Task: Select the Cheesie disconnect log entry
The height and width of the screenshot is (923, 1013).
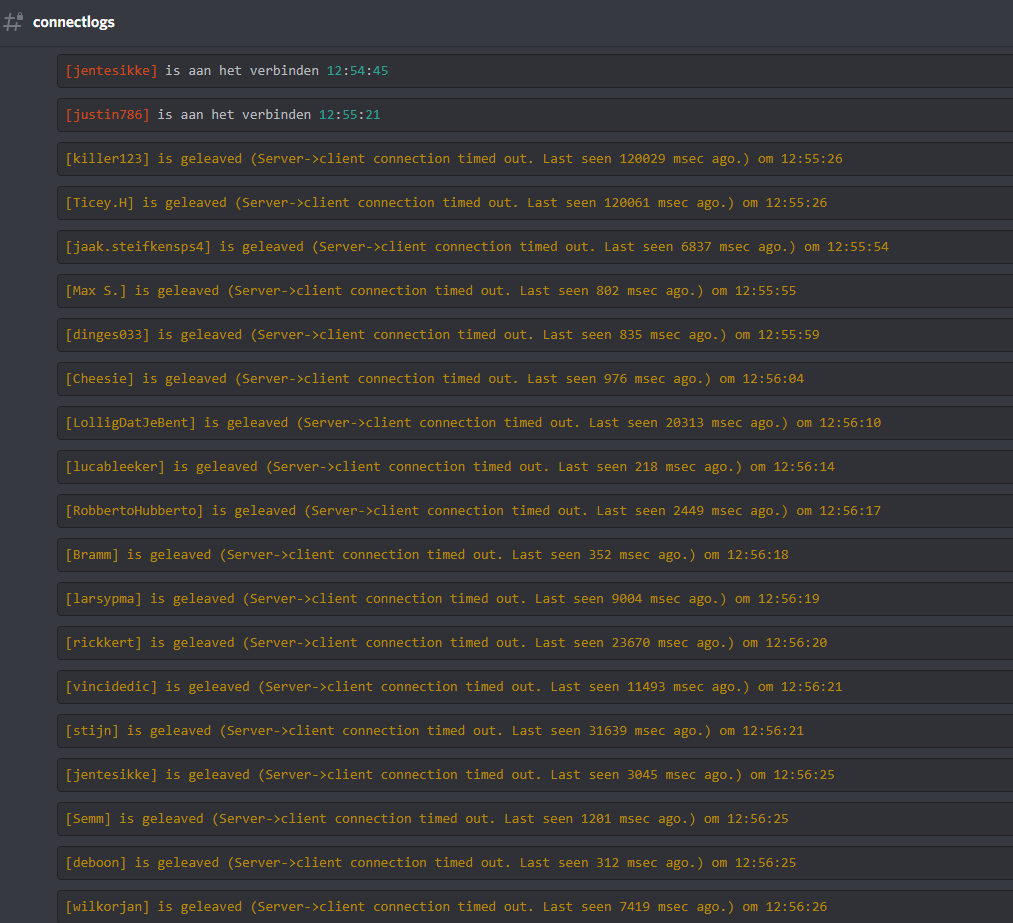Action: [x=434, y=379]
